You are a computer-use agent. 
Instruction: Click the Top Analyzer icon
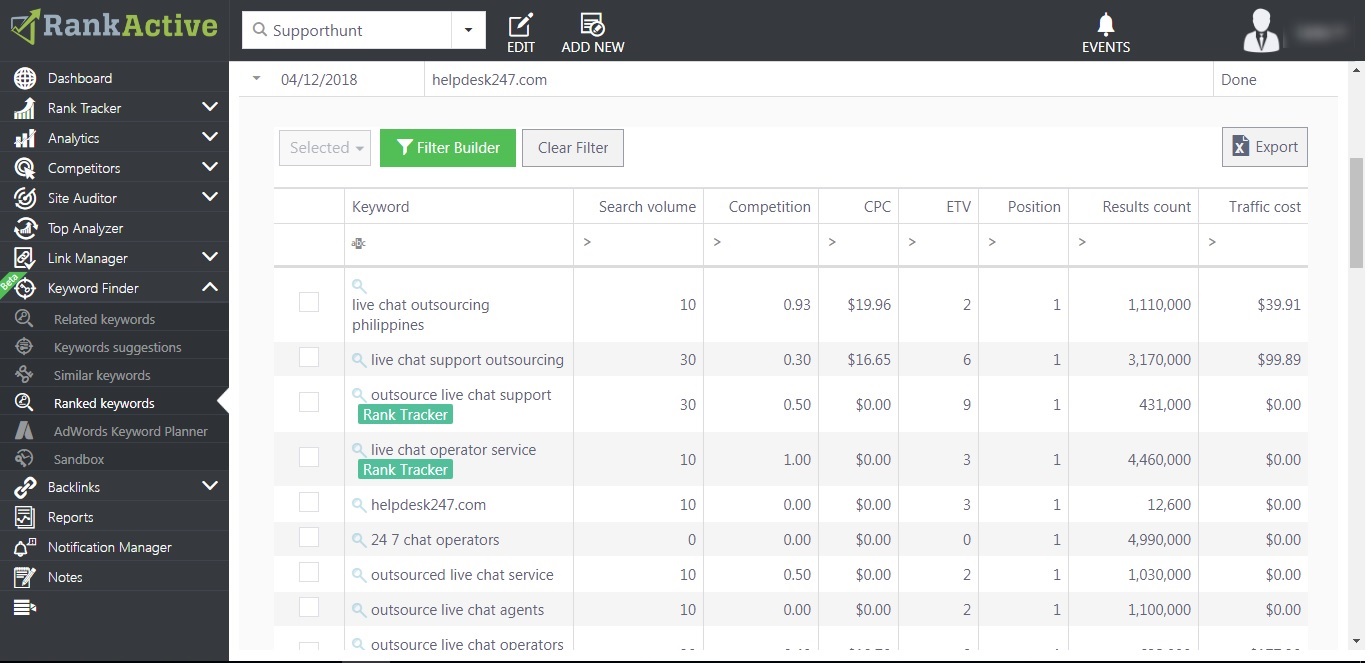[x=25, y=228]
